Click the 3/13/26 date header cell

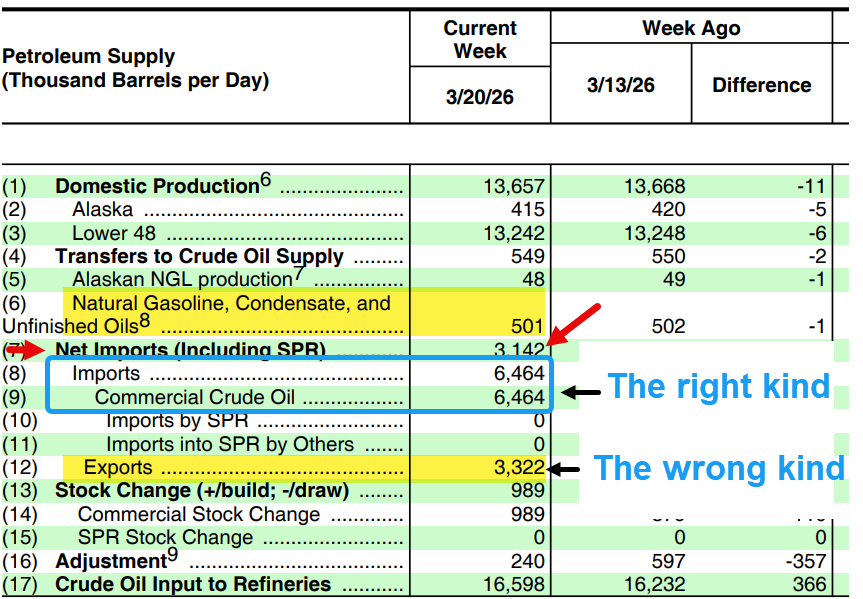click(620, 85)
